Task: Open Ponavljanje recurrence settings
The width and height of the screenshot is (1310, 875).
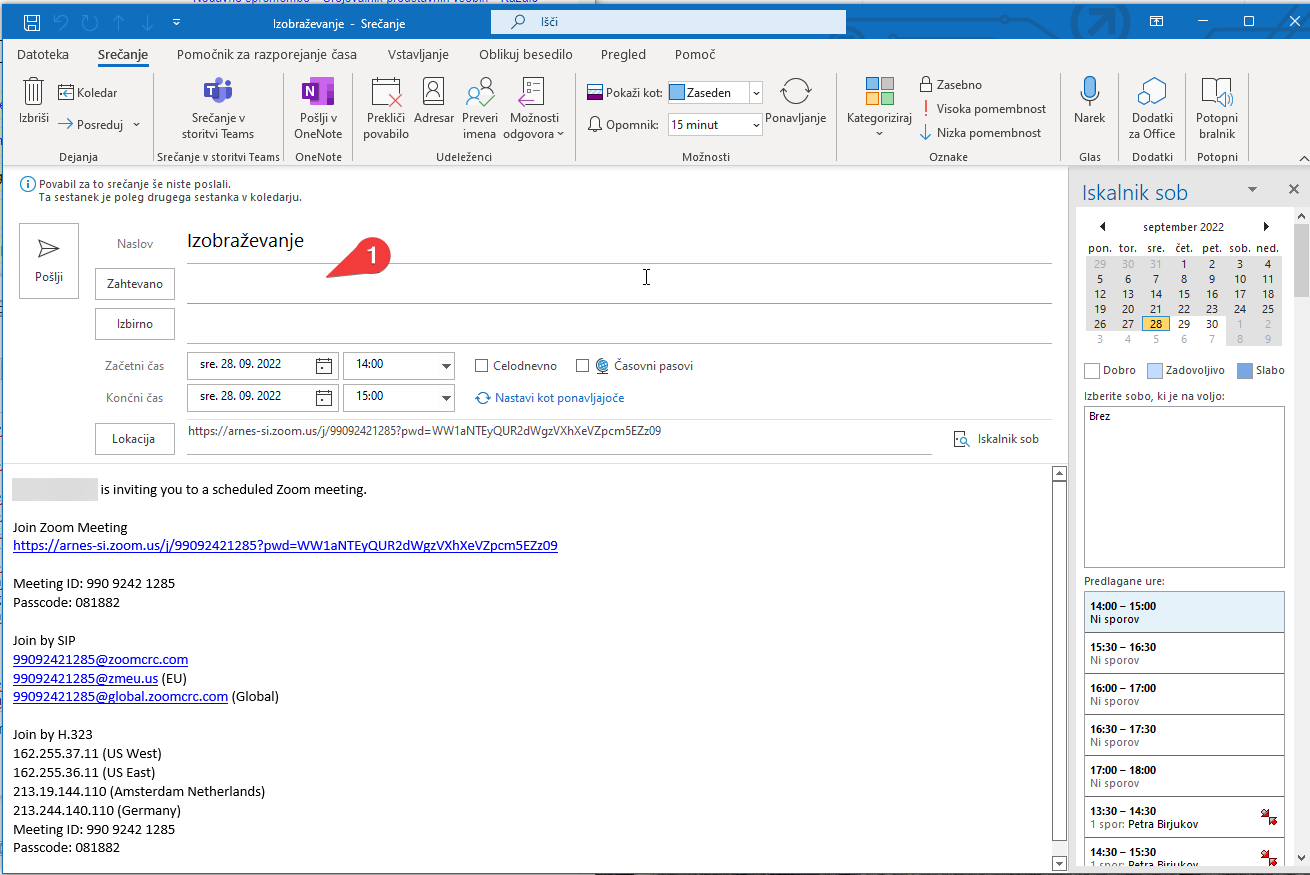Action: coord(795,92)
